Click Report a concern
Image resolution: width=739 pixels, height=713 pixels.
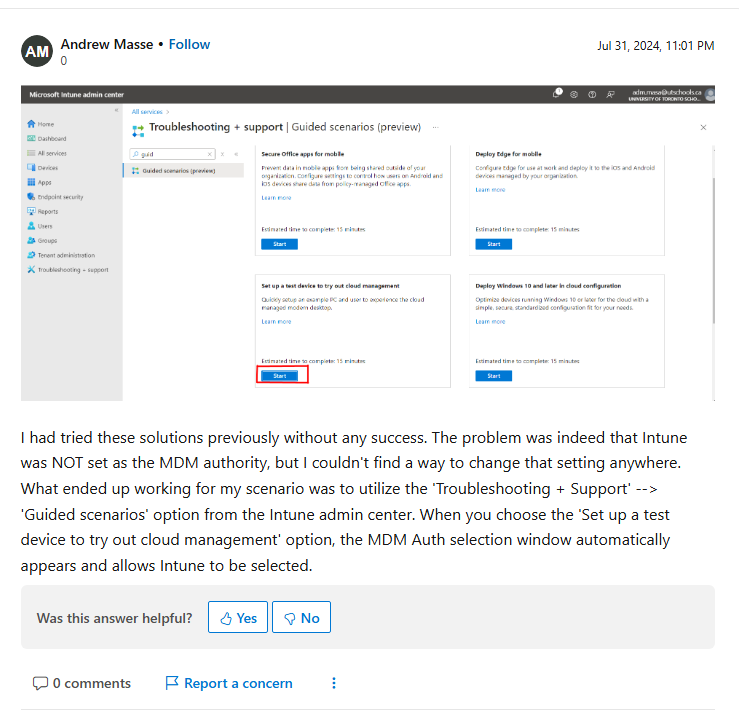[x=229, y=683]
